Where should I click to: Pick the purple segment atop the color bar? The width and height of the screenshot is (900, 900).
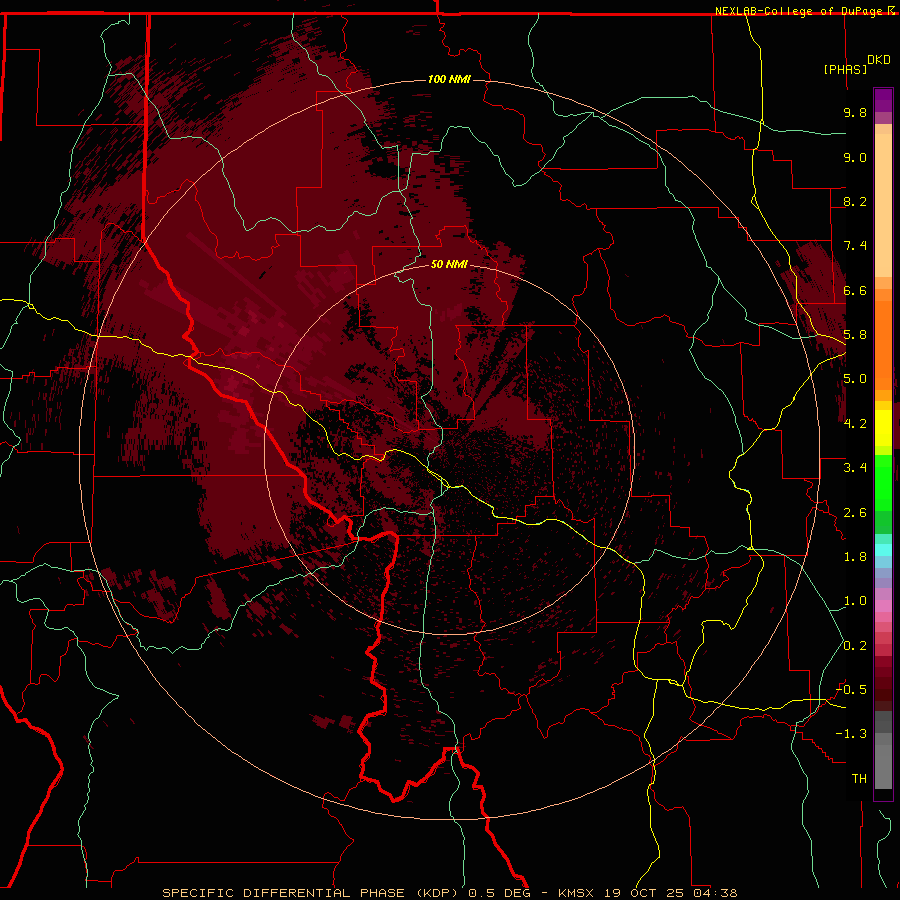click(883, 101)
